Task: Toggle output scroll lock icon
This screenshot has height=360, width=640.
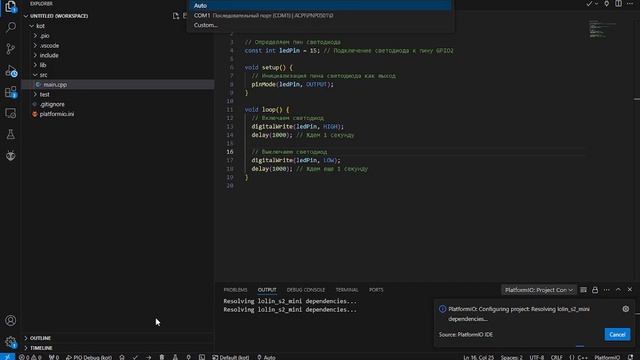Action: pyautogui.click(x=595, y=290)
